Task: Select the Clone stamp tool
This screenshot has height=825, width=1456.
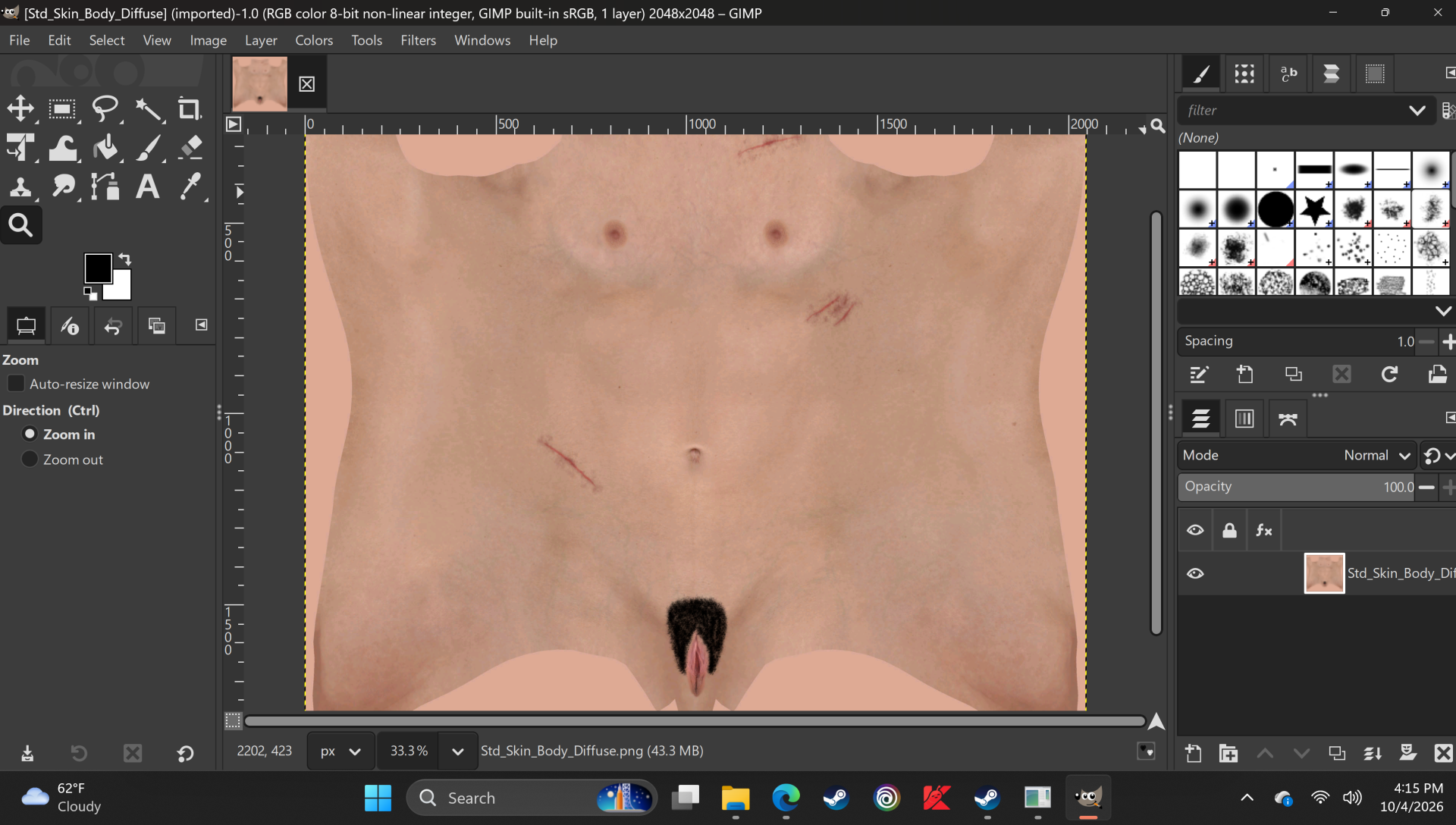Action: [20, 186]
